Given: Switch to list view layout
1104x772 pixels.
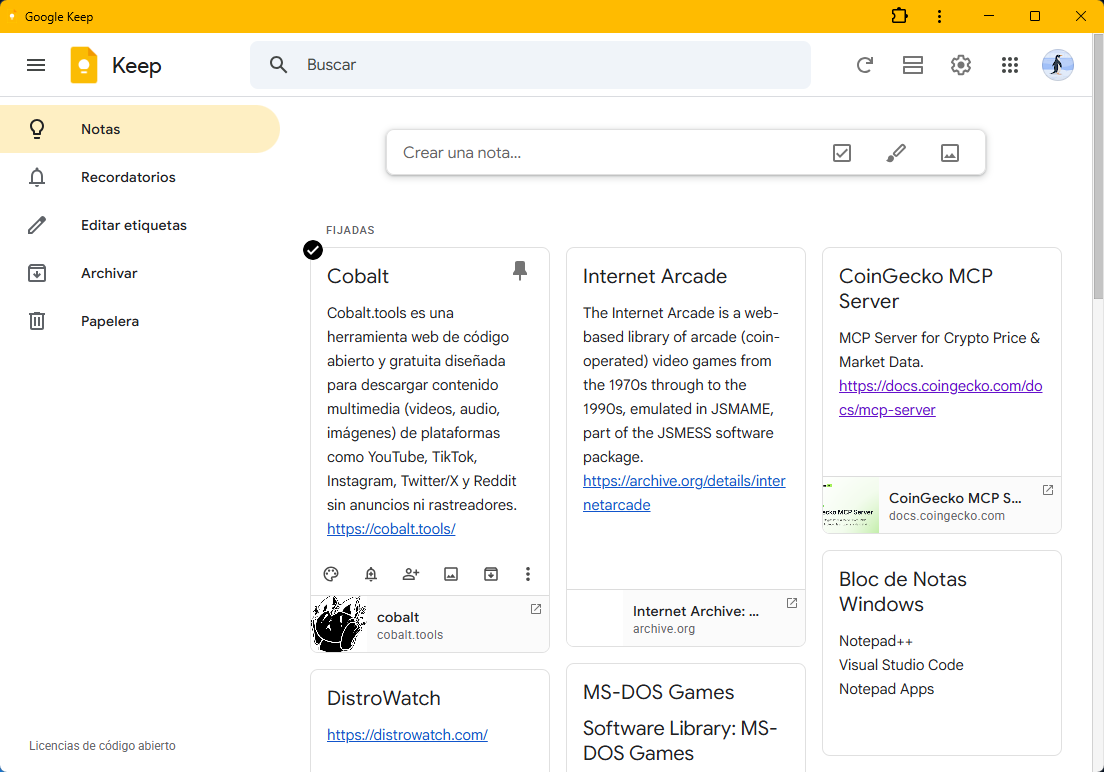Looking at the screenshot, I should pos(912,65).
